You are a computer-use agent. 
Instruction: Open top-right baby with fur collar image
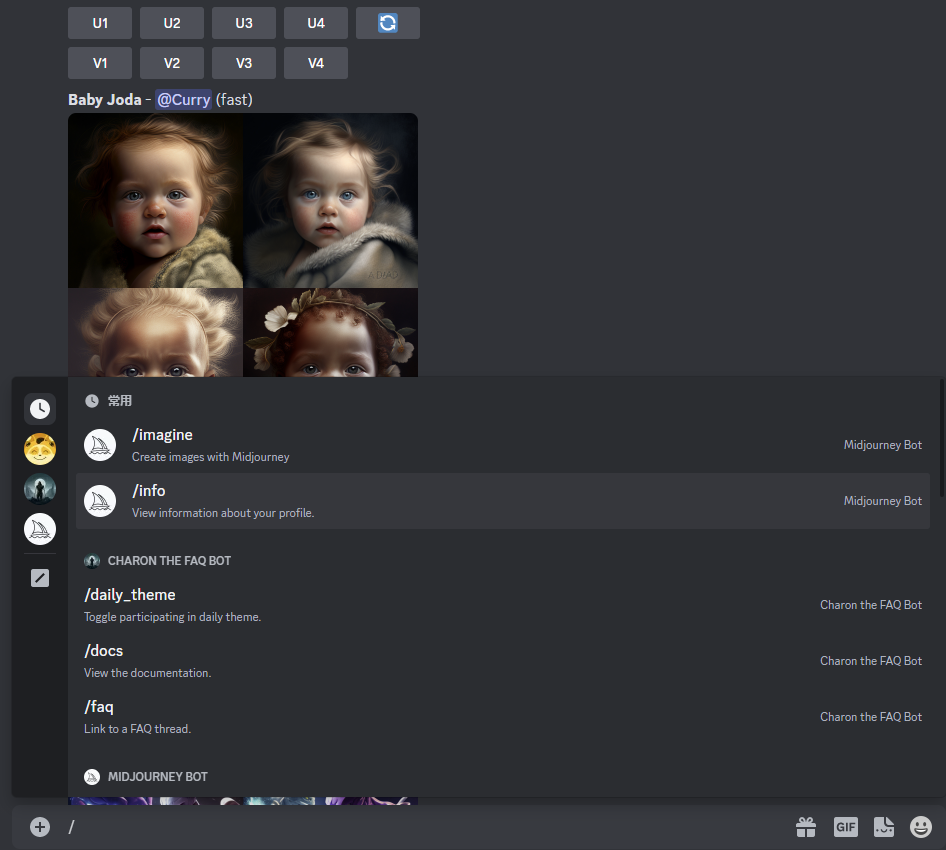pos(331,200)
